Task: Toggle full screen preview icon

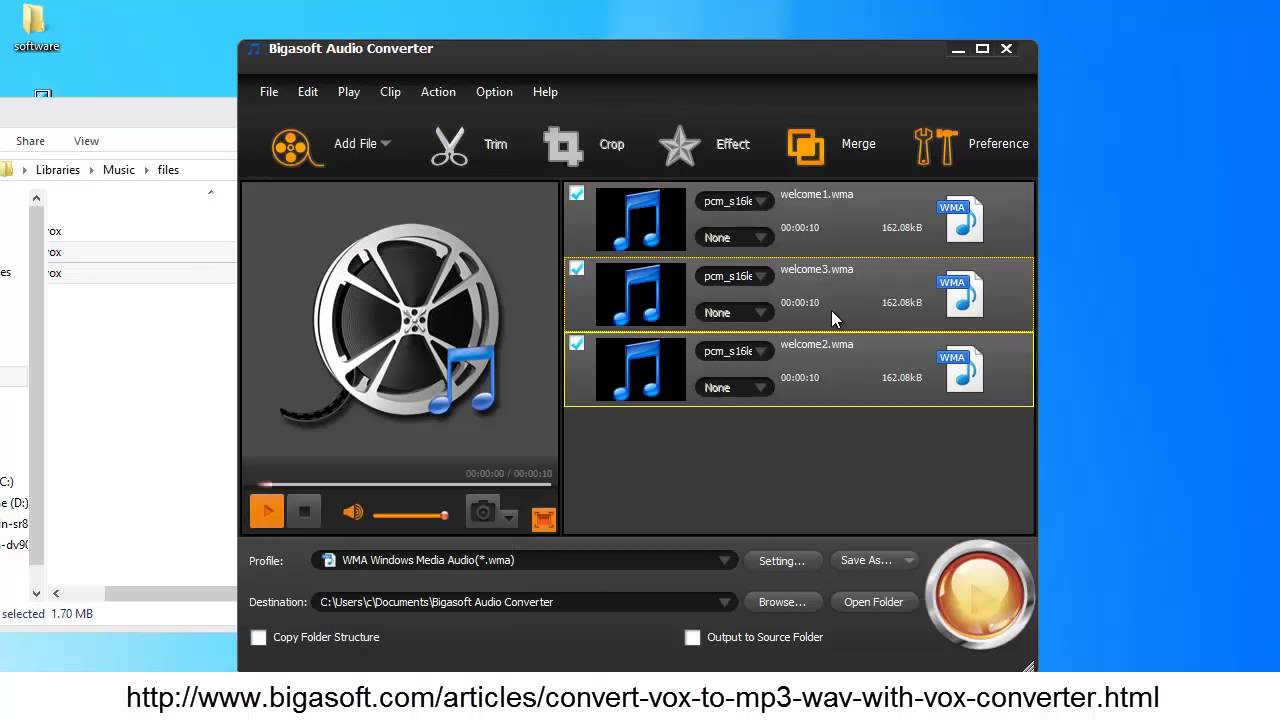Action: click(x=543, y=519)
